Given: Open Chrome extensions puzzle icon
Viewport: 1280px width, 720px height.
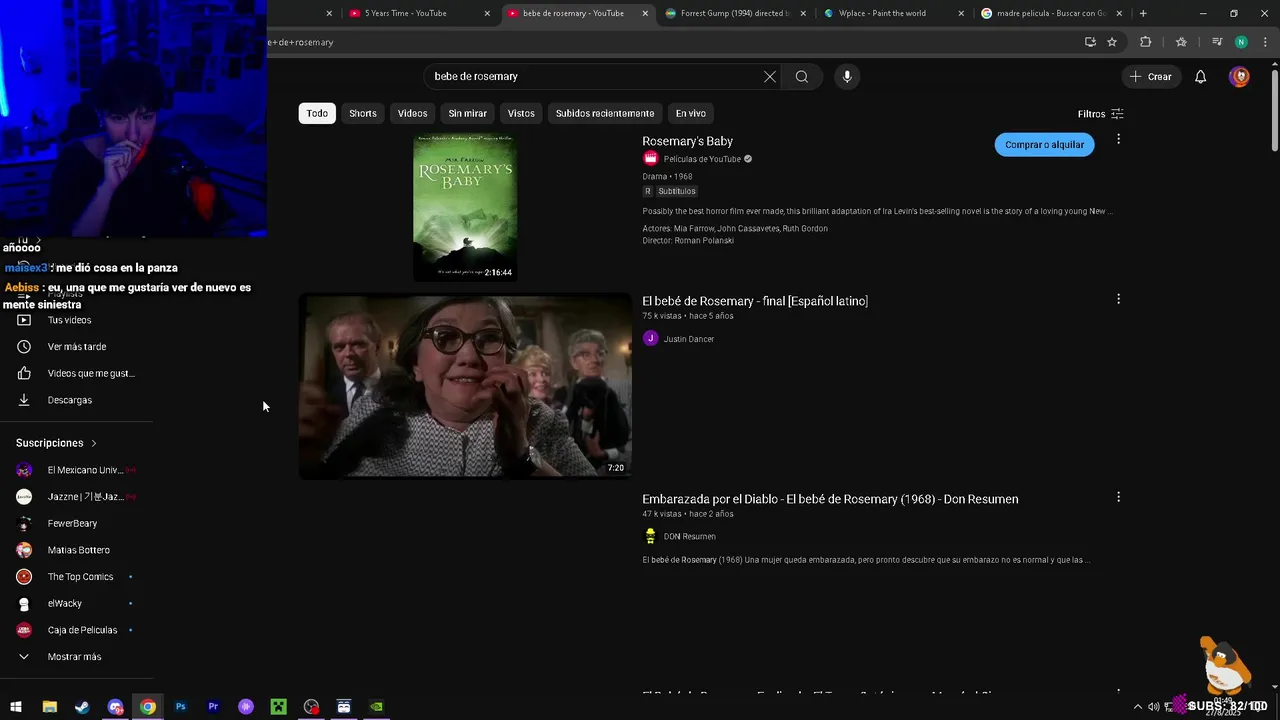Looking at the screenshot, I should click(1146, 42).
